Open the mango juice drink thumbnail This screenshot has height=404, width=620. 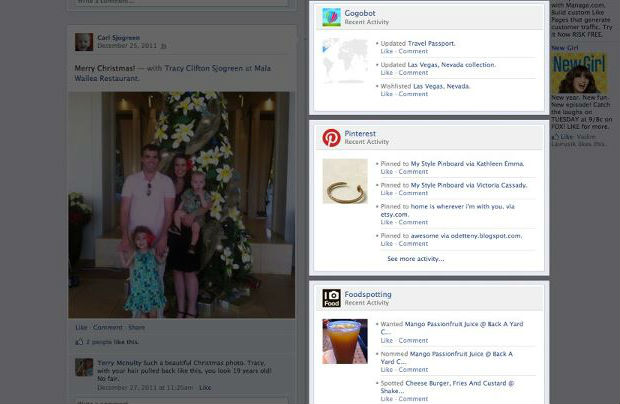pos(344,341)
